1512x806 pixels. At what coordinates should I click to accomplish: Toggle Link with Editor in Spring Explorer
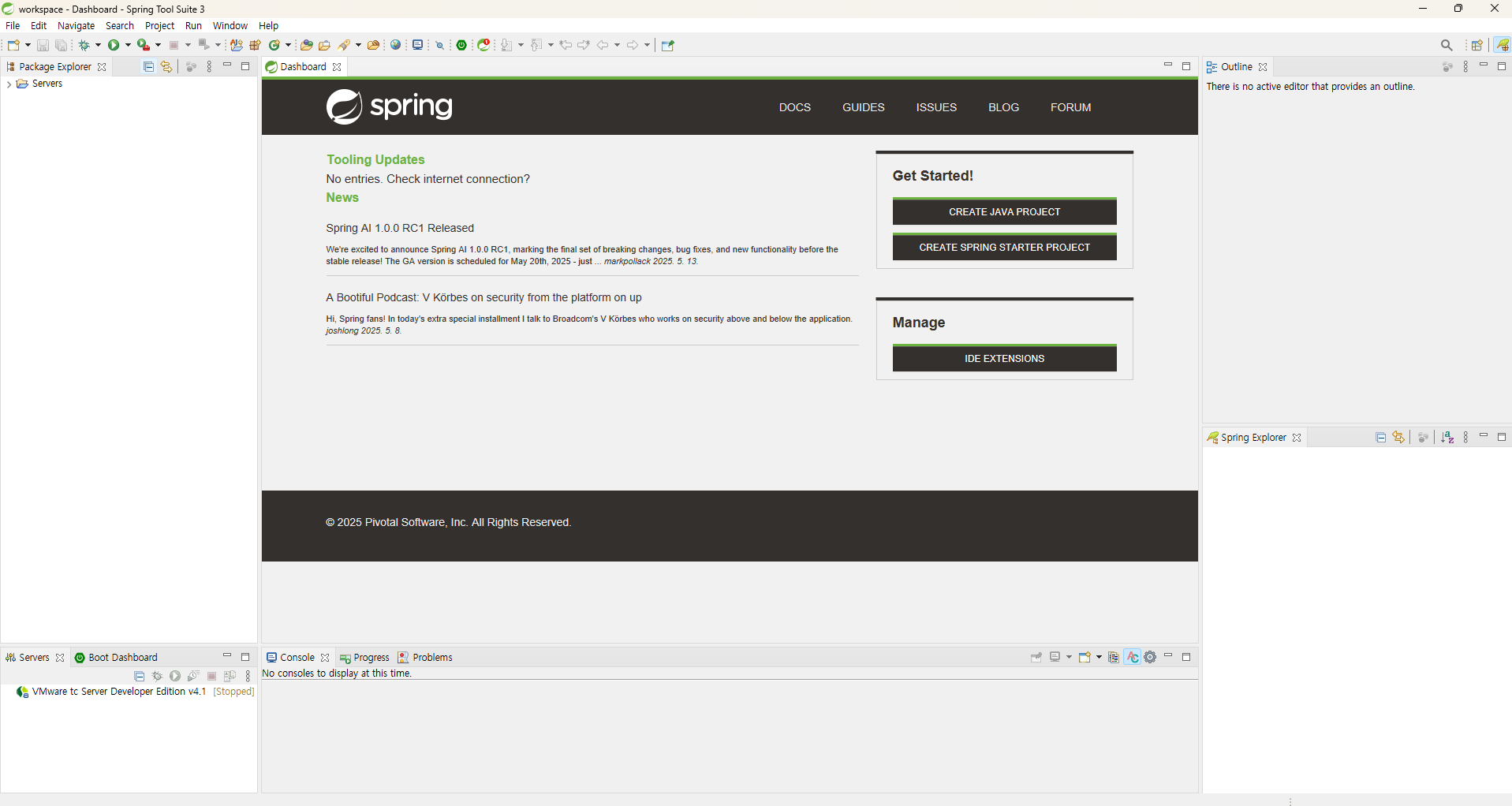1398,438
